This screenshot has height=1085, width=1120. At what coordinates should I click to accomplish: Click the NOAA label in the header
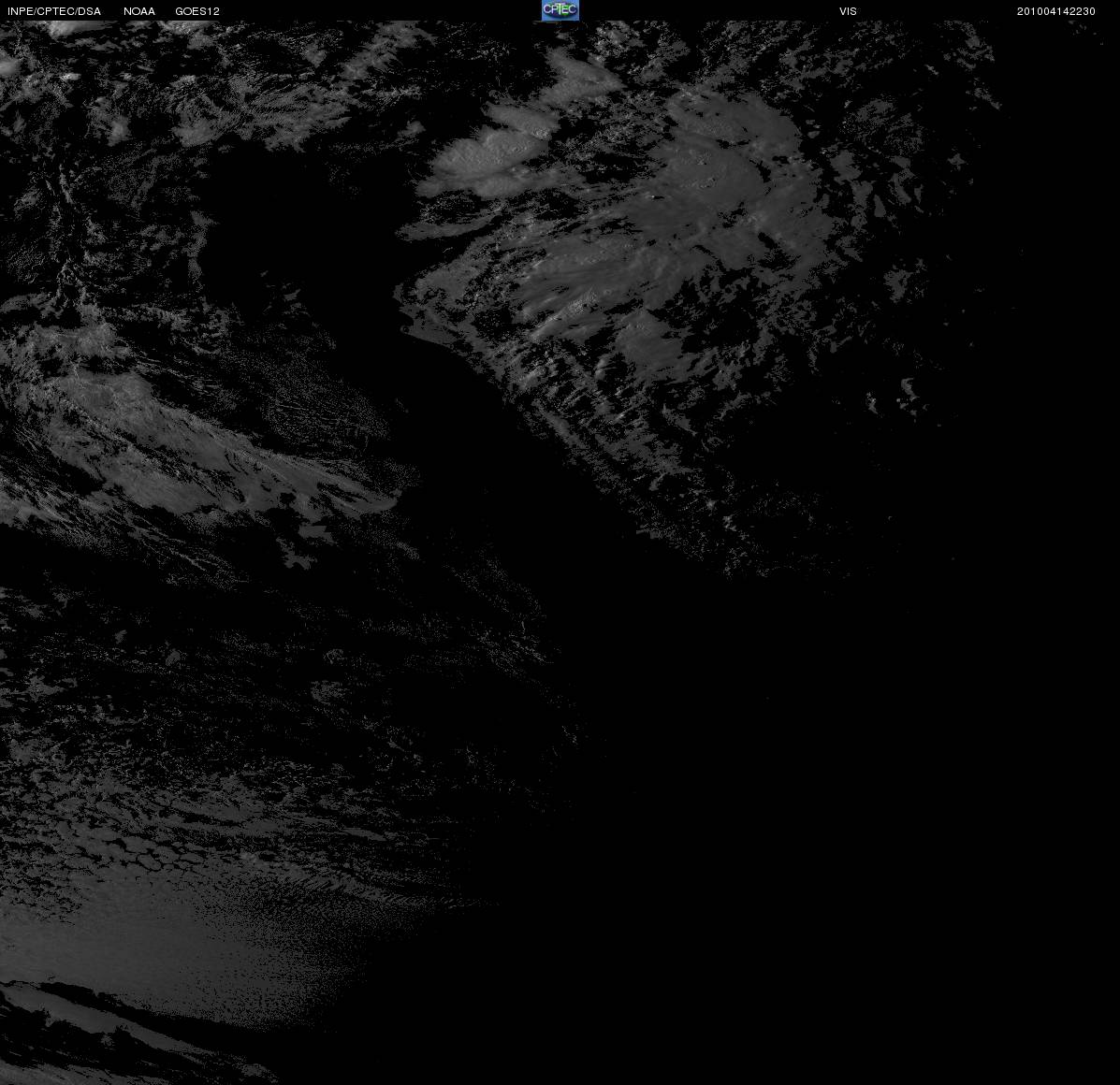point(139,11)
